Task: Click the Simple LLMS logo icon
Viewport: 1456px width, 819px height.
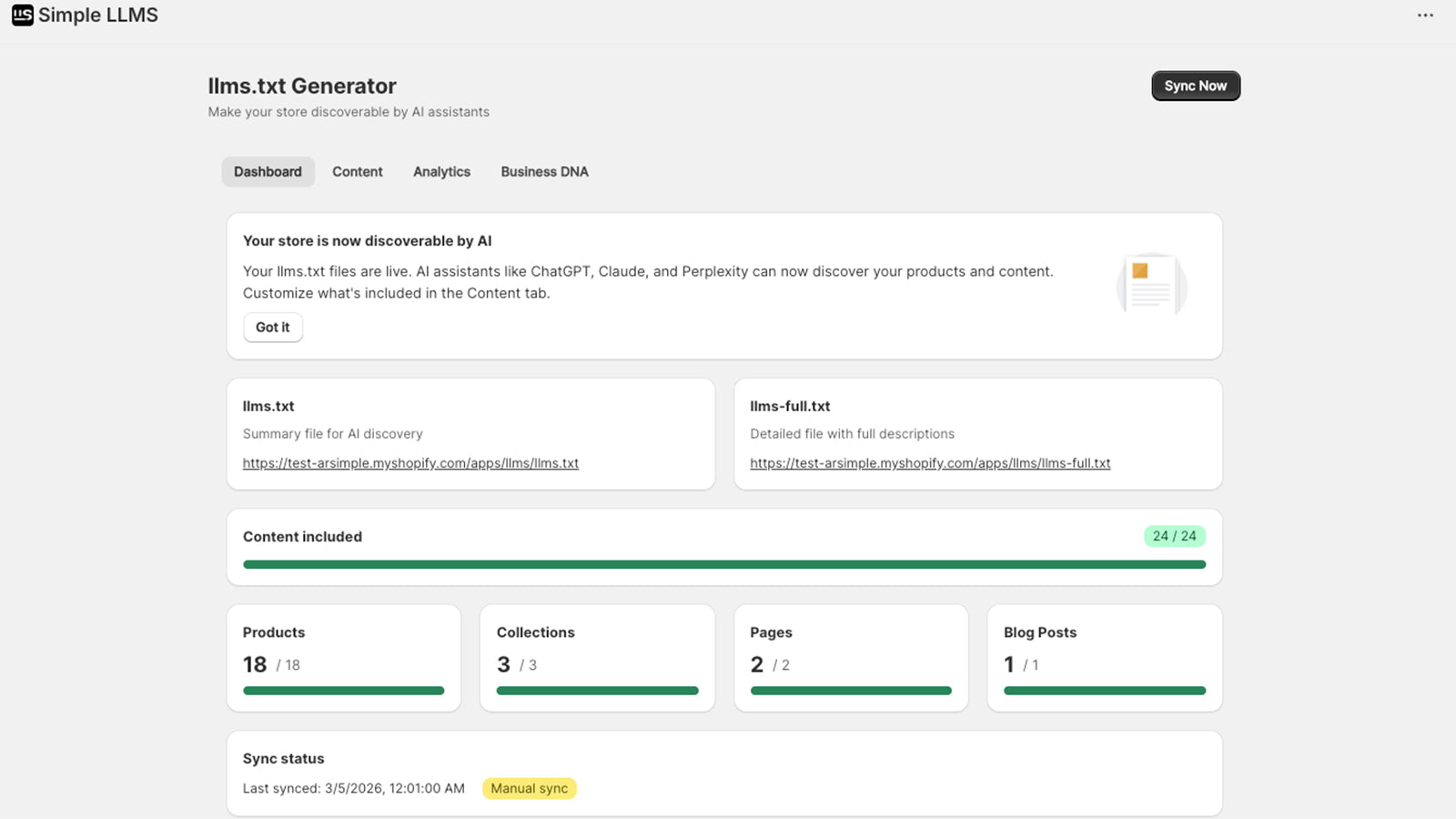Action: [23, 15]
